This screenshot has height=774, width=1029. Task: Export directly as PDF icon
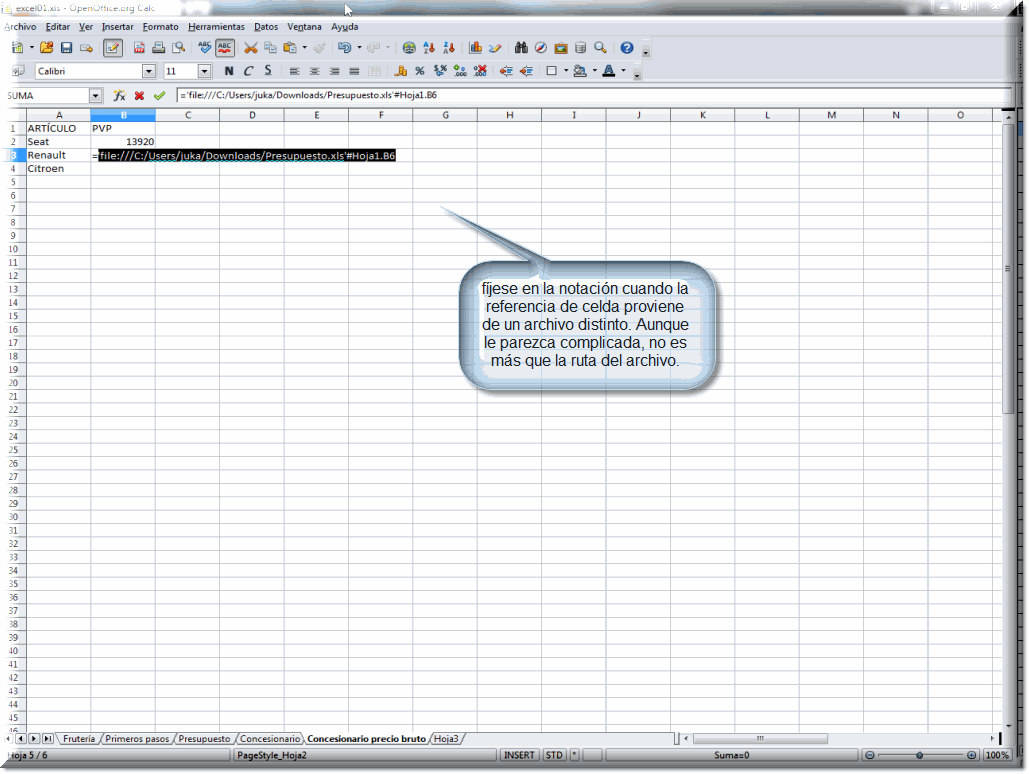[139, 48]
